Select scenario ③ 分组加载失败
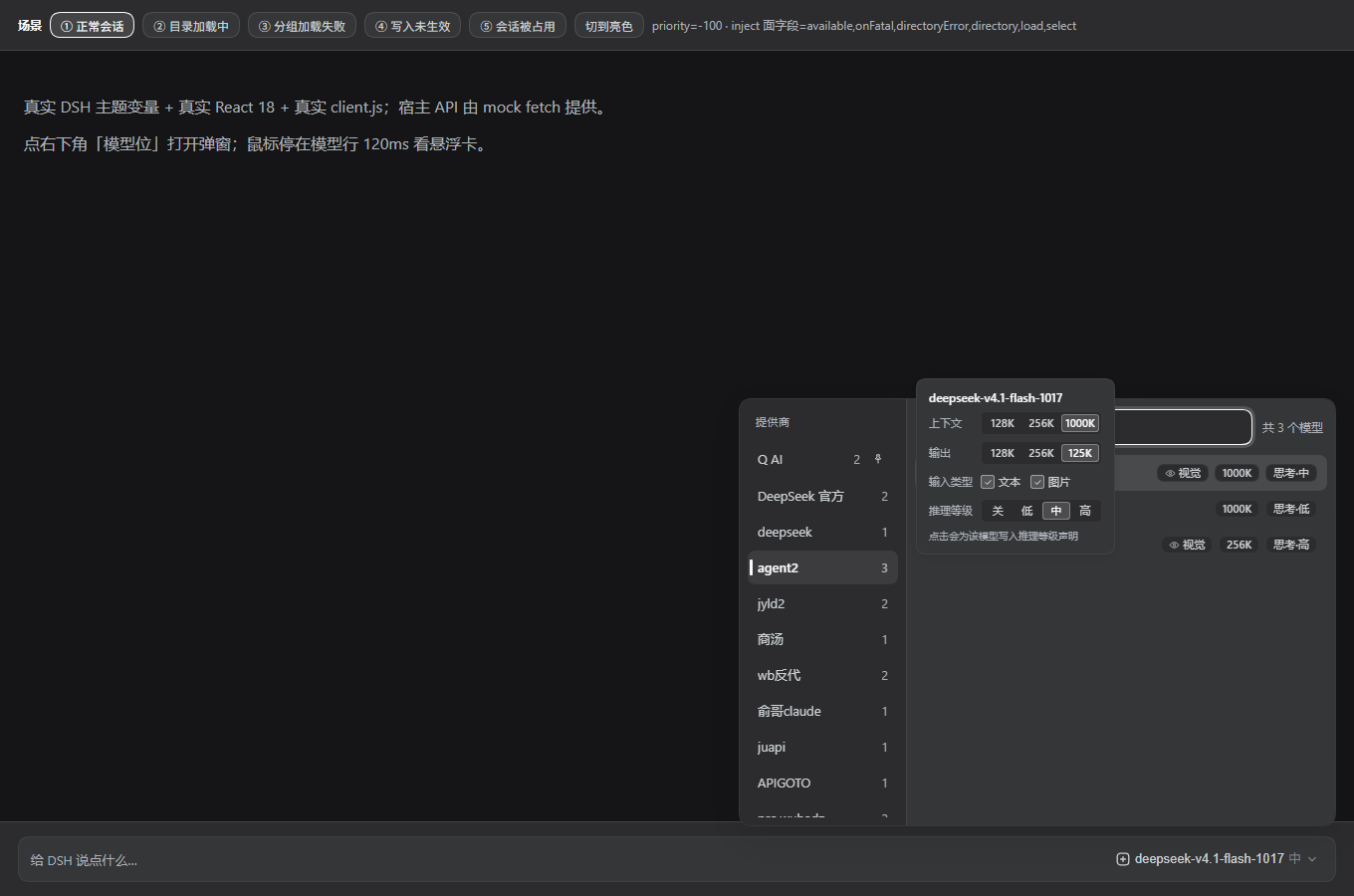Screen dimensions: 1354x896 [302, 25]
